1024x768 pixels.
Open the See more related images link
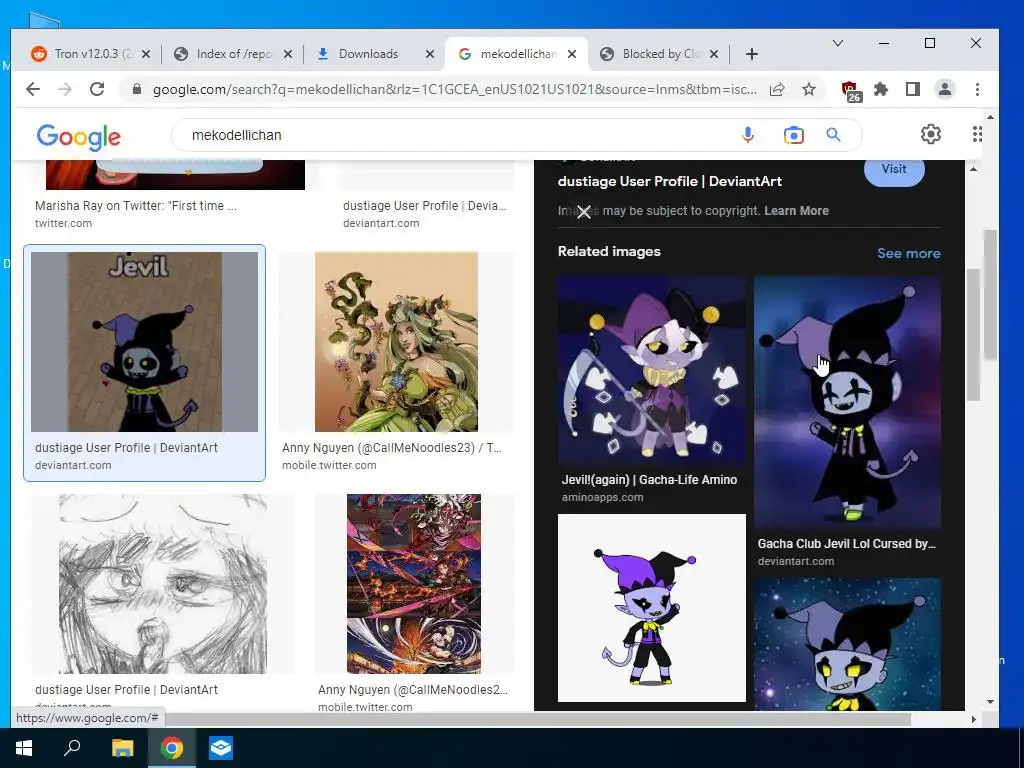[908, 253]
